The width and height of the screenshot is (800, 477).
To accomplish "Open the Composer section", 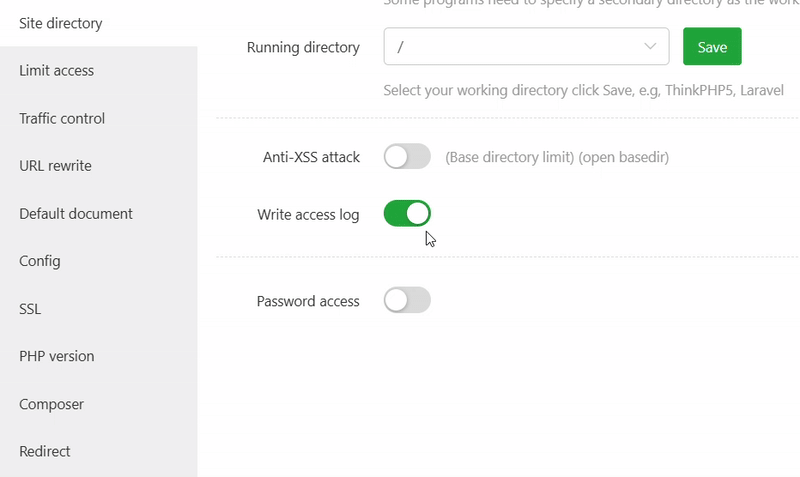I will (x=51, y=404).
